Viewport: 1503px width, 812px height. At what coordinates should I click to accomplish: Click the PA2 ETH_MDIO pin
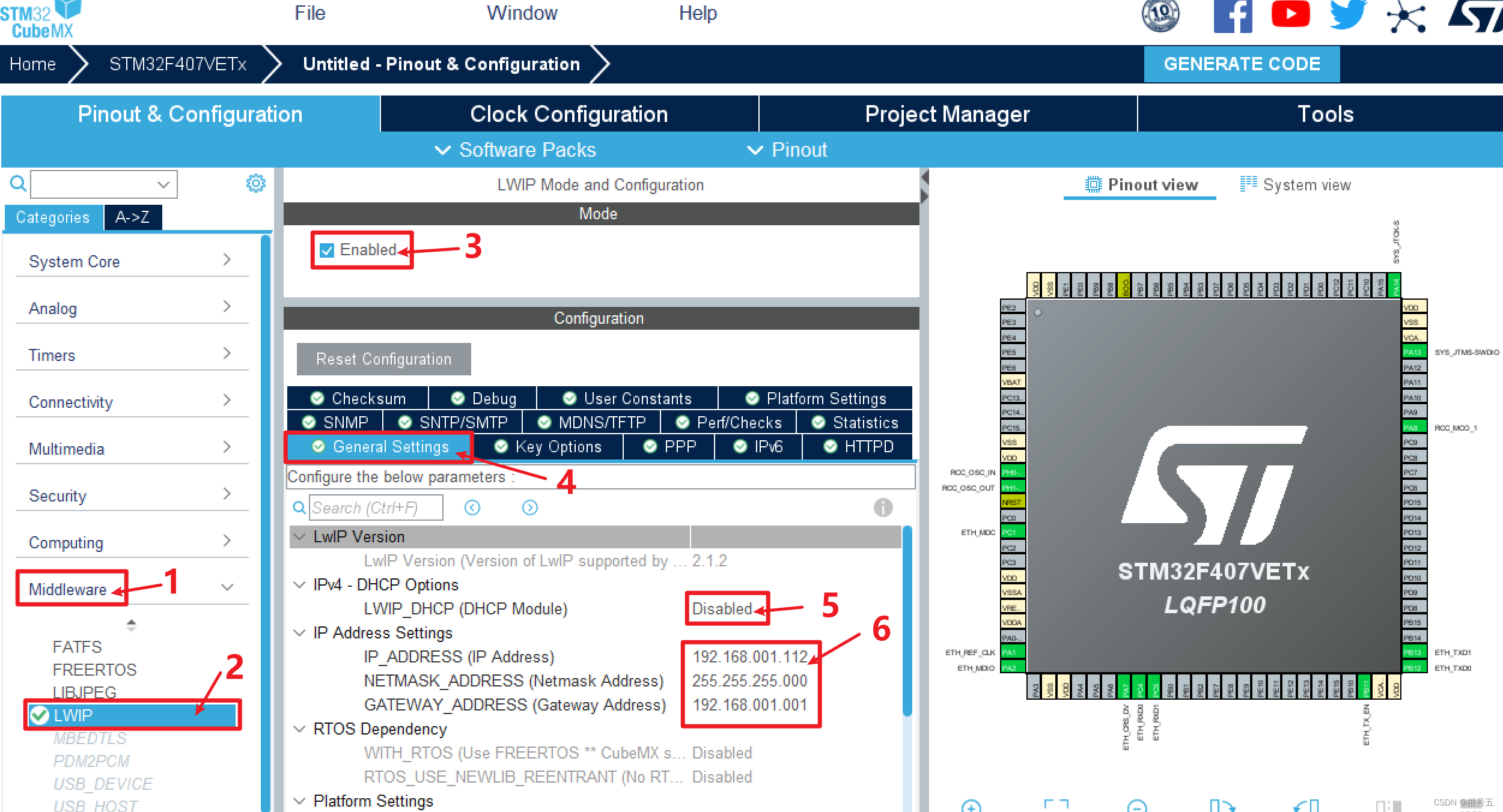1013,668
